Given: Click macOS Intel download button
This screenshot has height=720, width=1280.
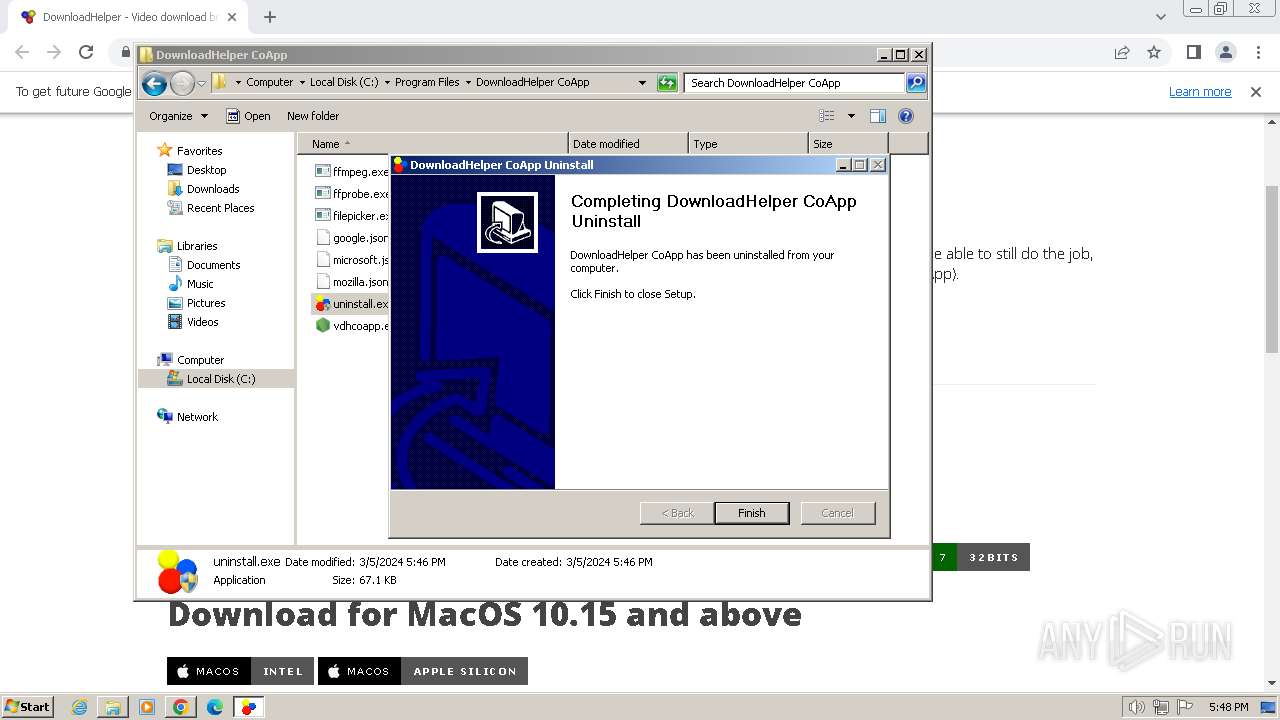Looking at the screenshot, I should [240, 671].
